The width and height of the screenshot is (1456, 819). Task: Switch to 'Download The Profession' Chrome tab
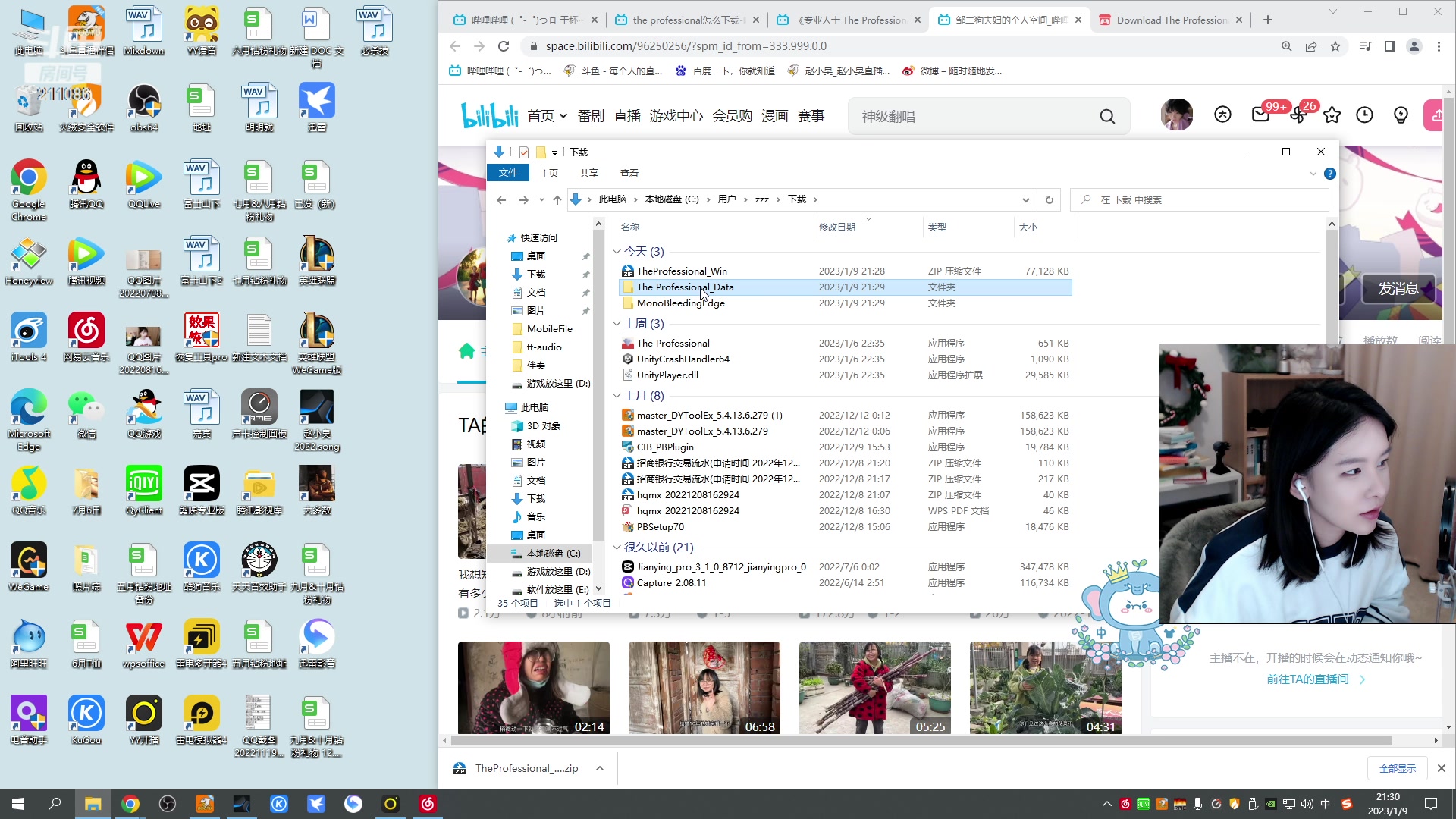pos(1170,20)
